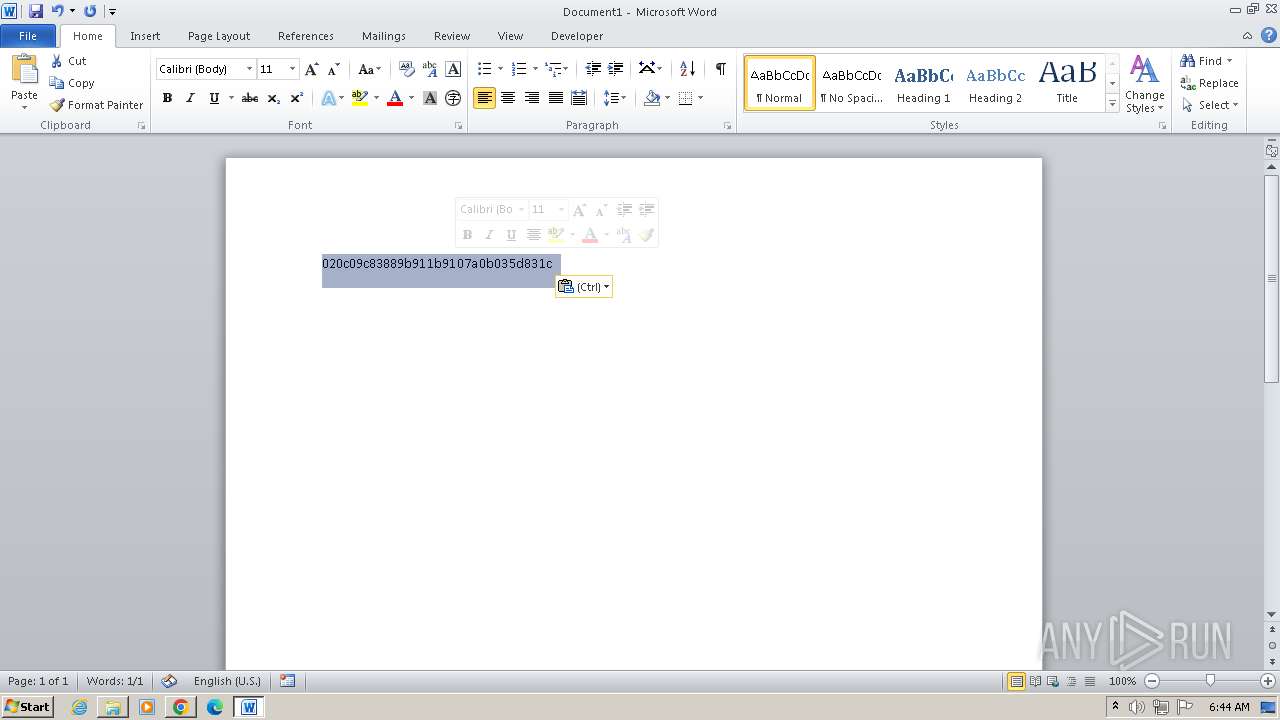This screenshot has width=1280, height=720.
Task: Open the File tab
Action: pos(28,36)
